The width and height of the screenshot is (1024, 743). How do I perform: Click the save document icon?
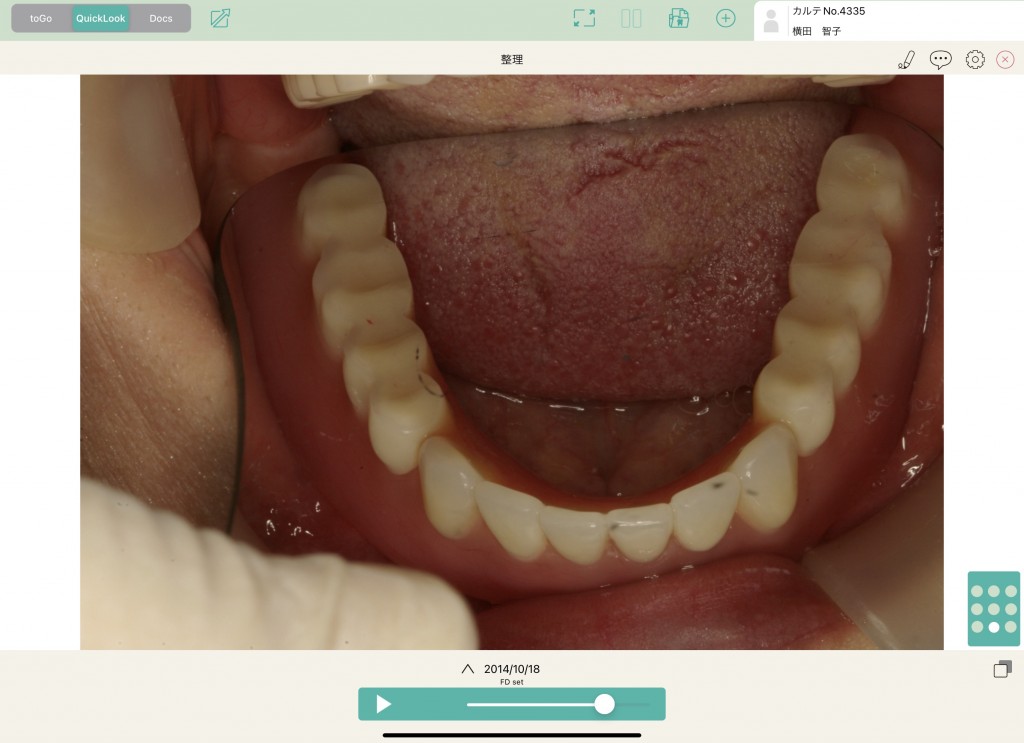pyautogui.click(x=679, y=18)
